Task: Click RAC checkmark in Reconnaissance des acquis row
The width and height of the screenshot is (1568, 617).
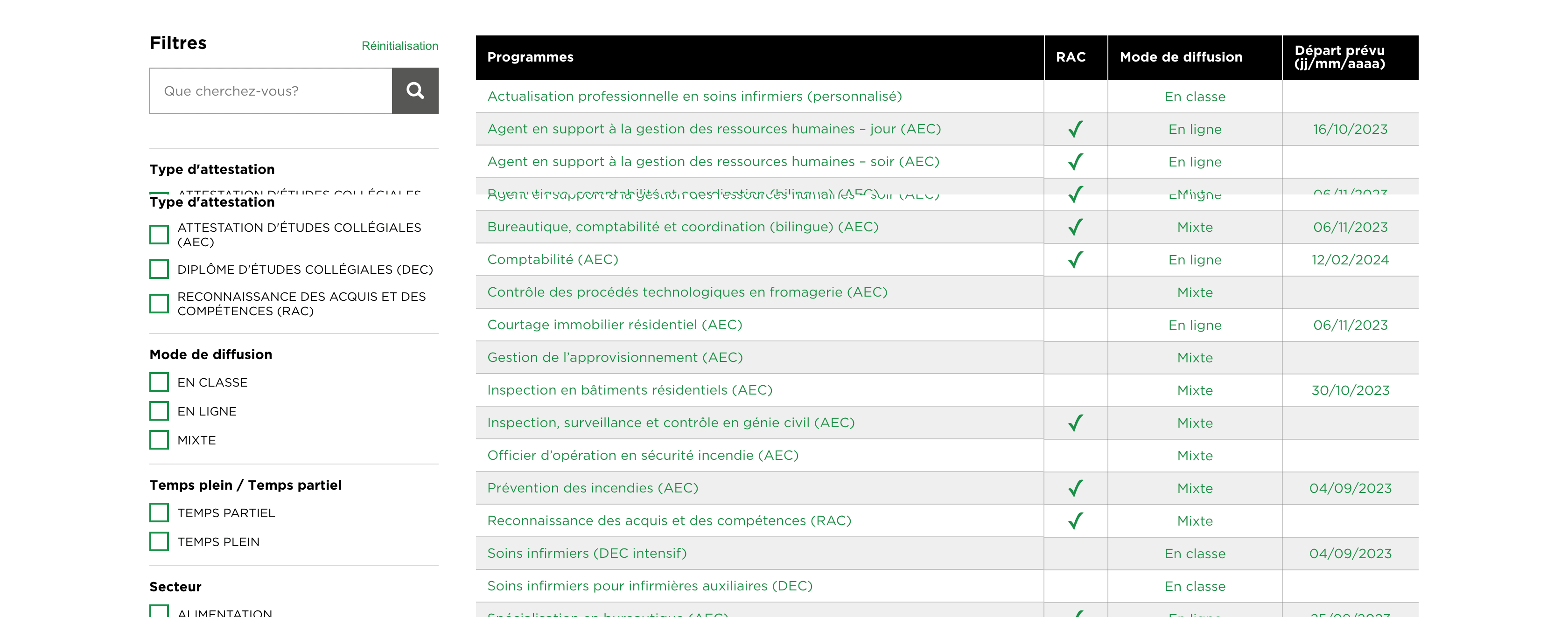Action: pyautogui.click(x=1076, y=521)
